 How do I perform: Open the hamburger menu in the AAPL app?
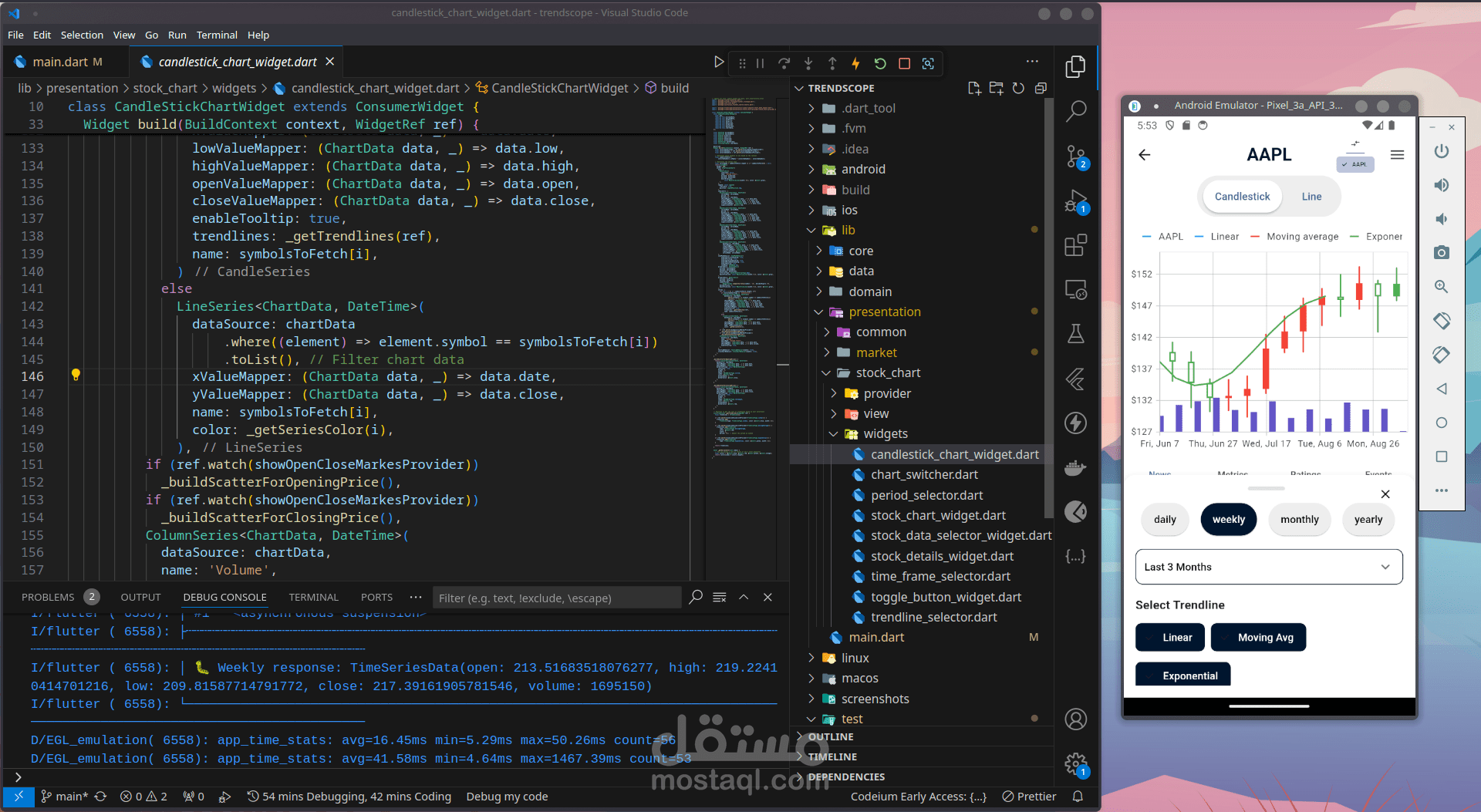1397,155
